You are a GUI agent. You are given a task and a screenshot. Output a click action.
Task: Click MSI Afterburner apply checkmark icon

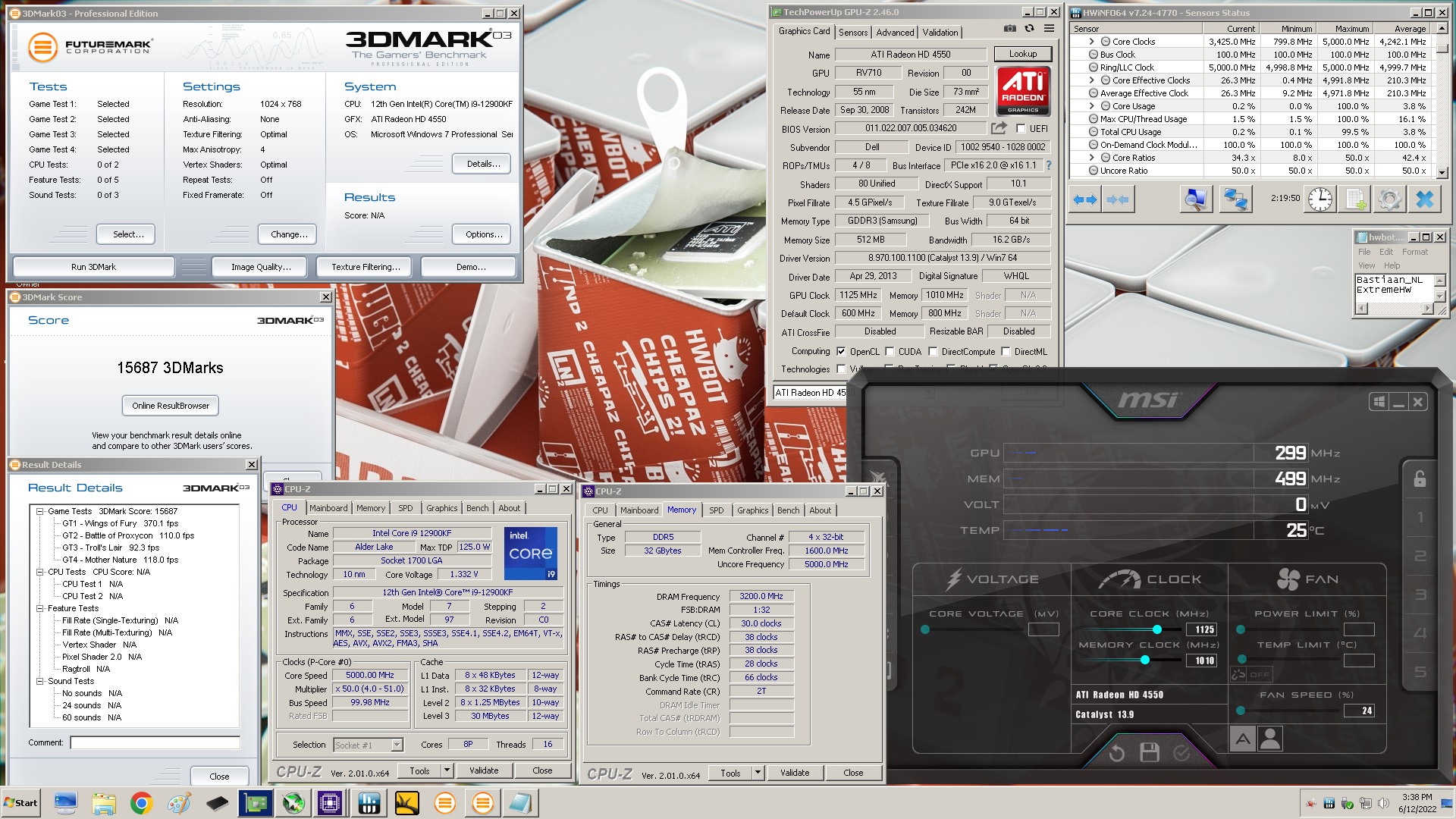[1181, 752]
